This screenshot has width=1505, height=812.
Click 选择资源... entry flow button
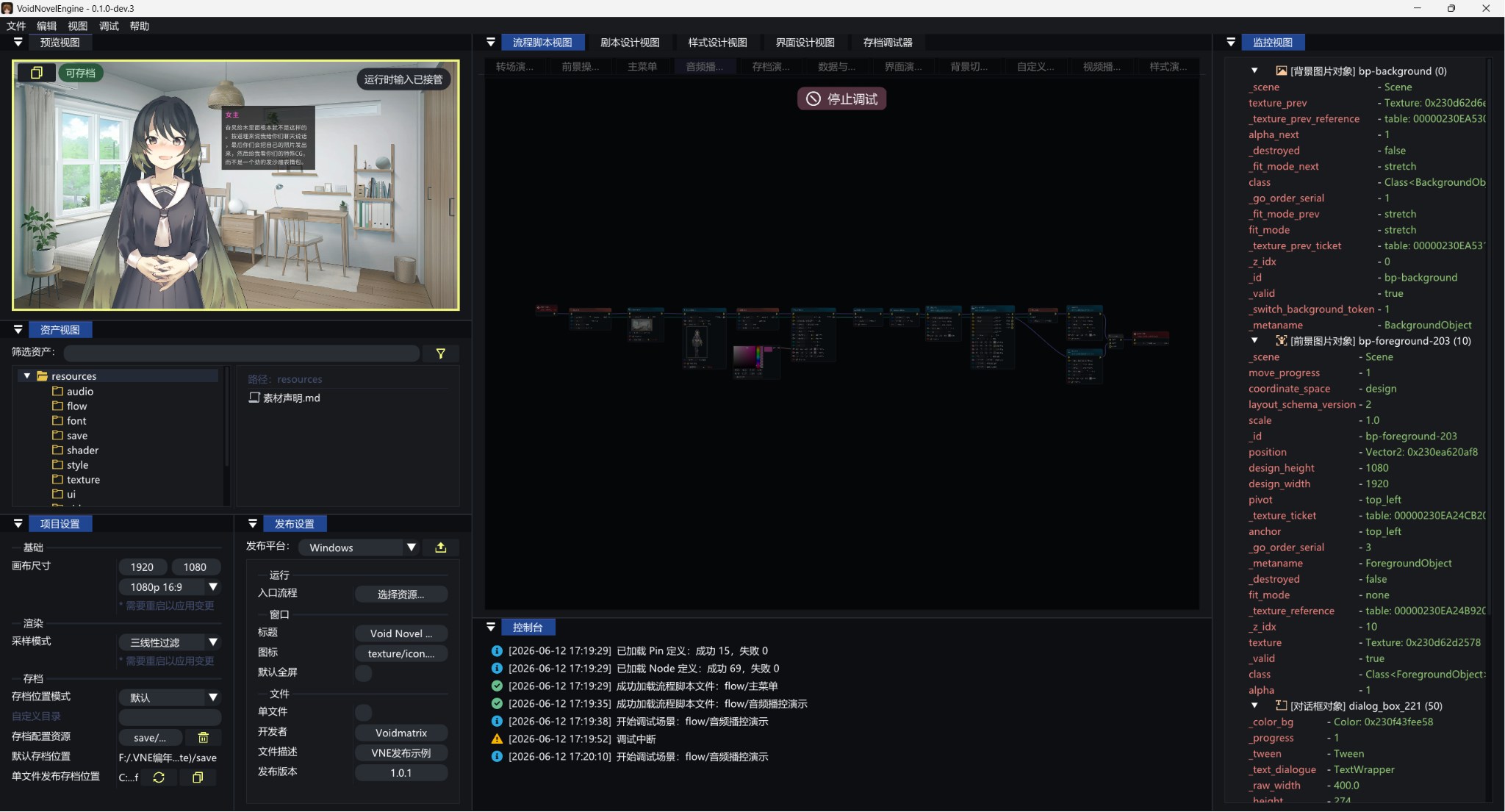[401, 594]
